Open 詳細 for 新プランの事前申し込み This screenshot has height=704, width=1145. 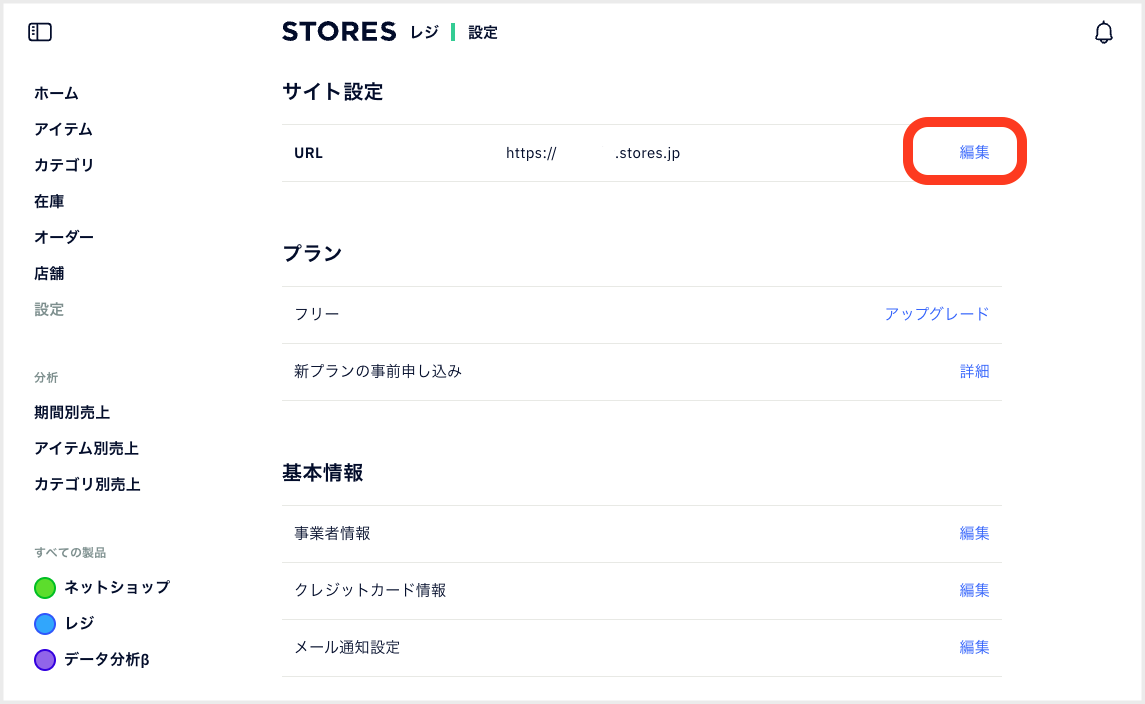coord(974,371)
